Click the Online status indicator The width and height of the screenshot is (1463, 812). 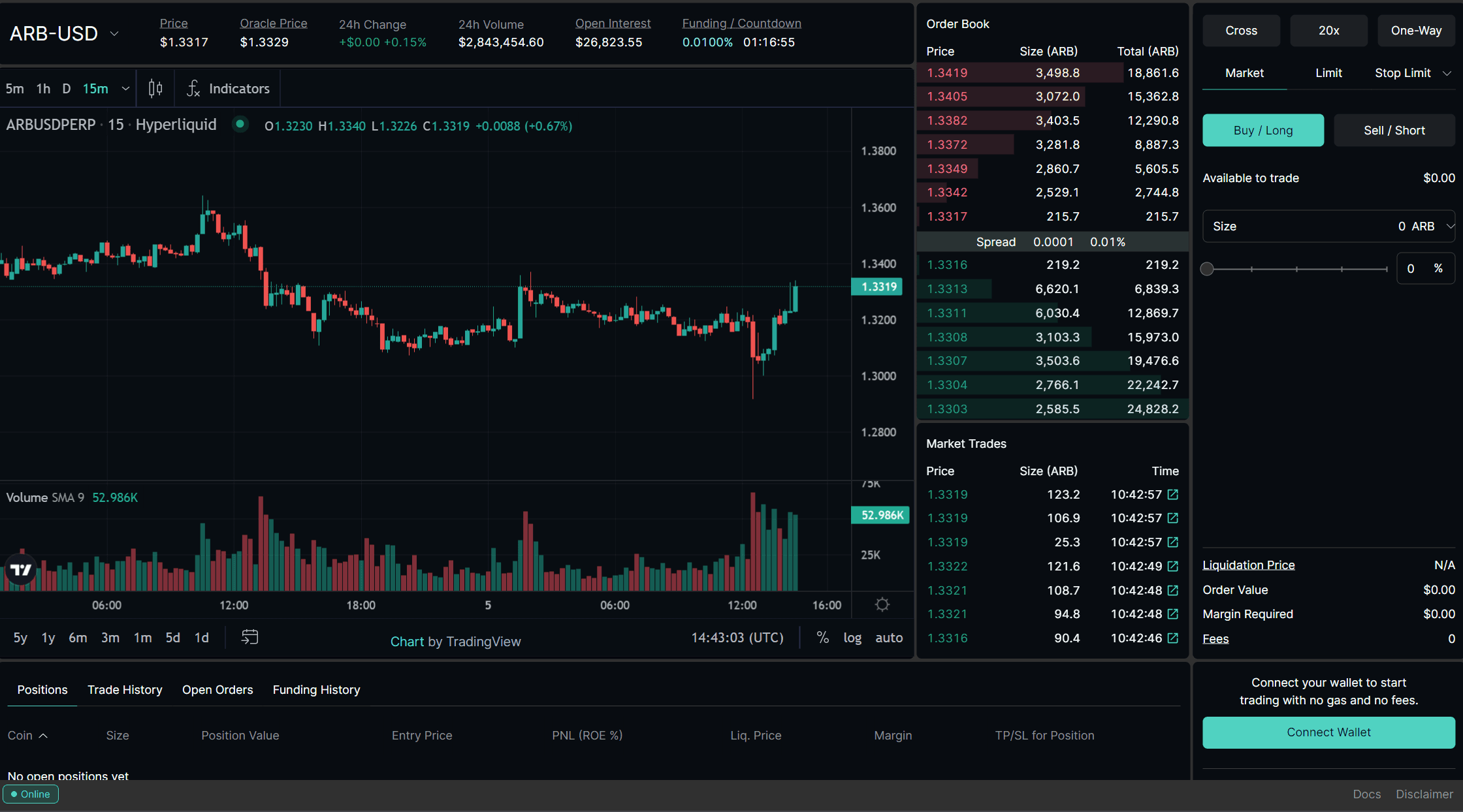31,794
